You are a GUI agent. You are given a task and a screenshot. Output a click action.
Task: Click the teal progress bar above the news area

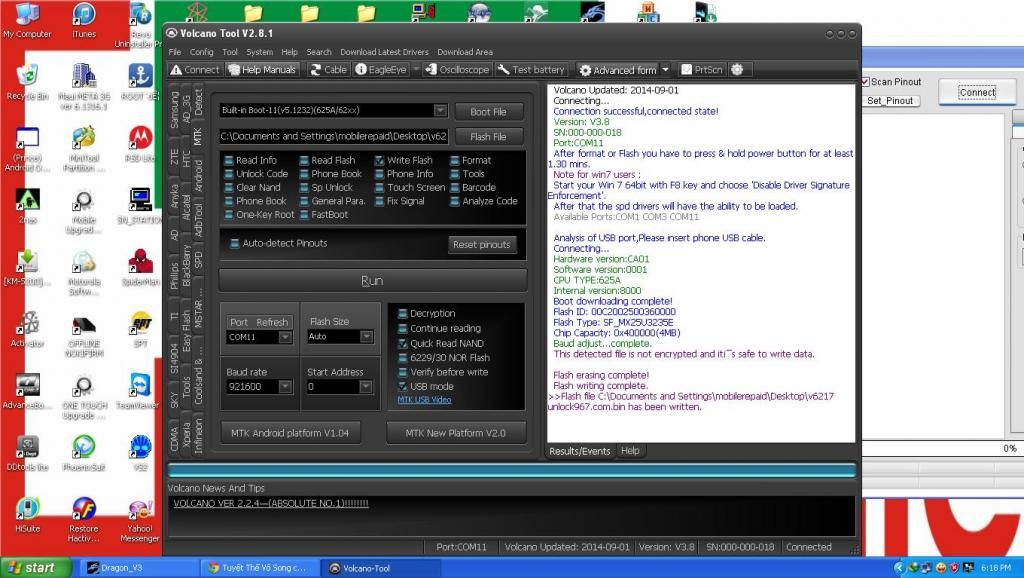[x=512, y=470]
